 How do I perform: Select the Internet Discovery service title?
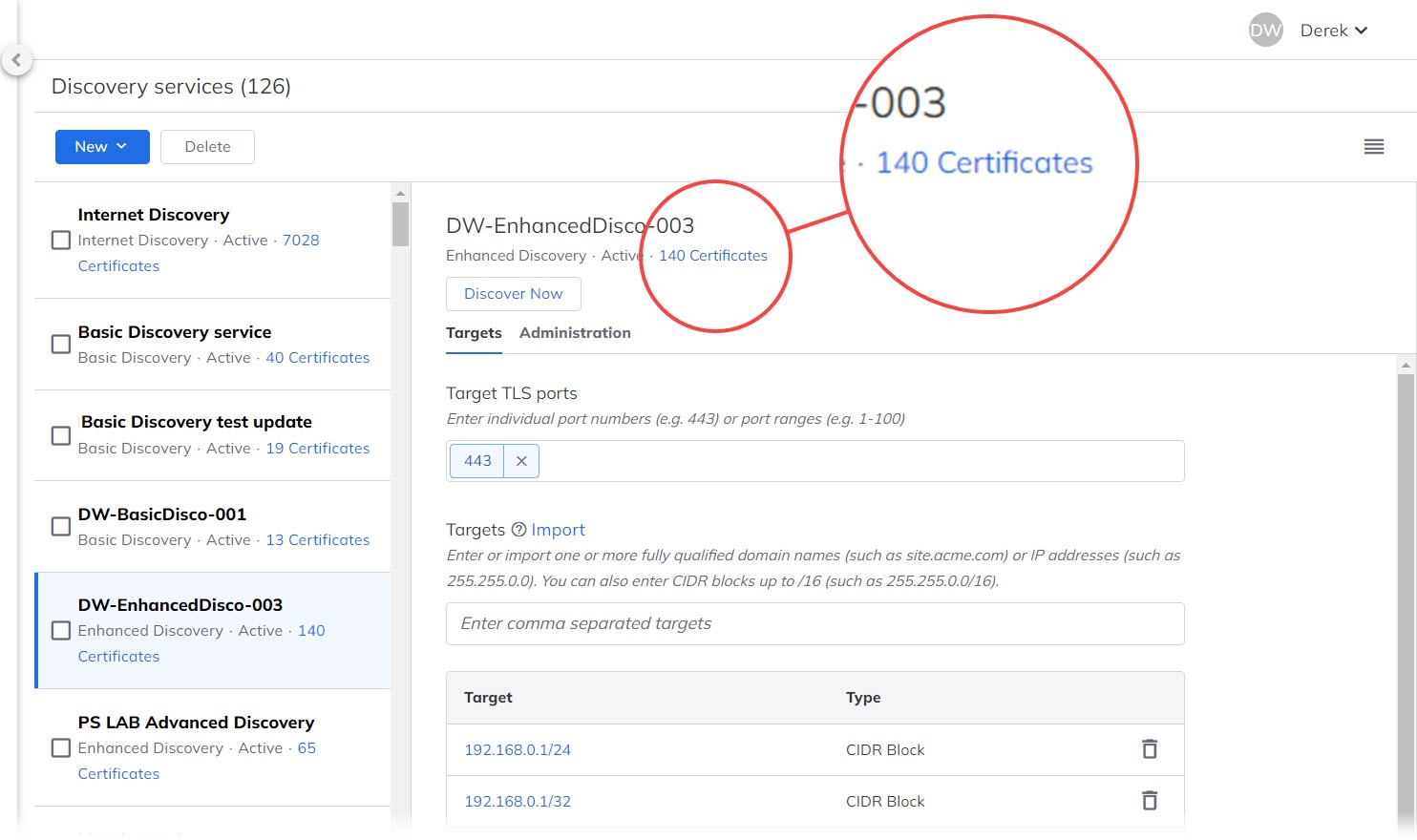[x=154, y=215]
